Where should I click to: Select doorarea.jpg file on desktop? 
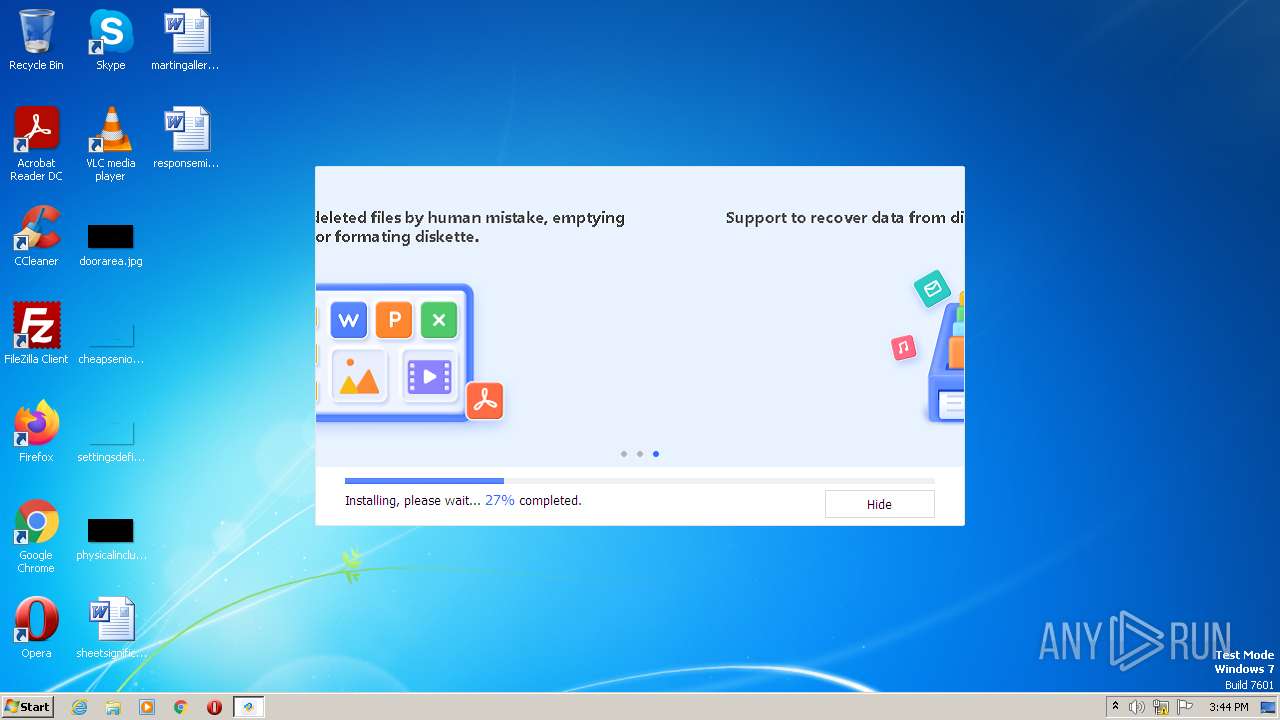(110, 245)
